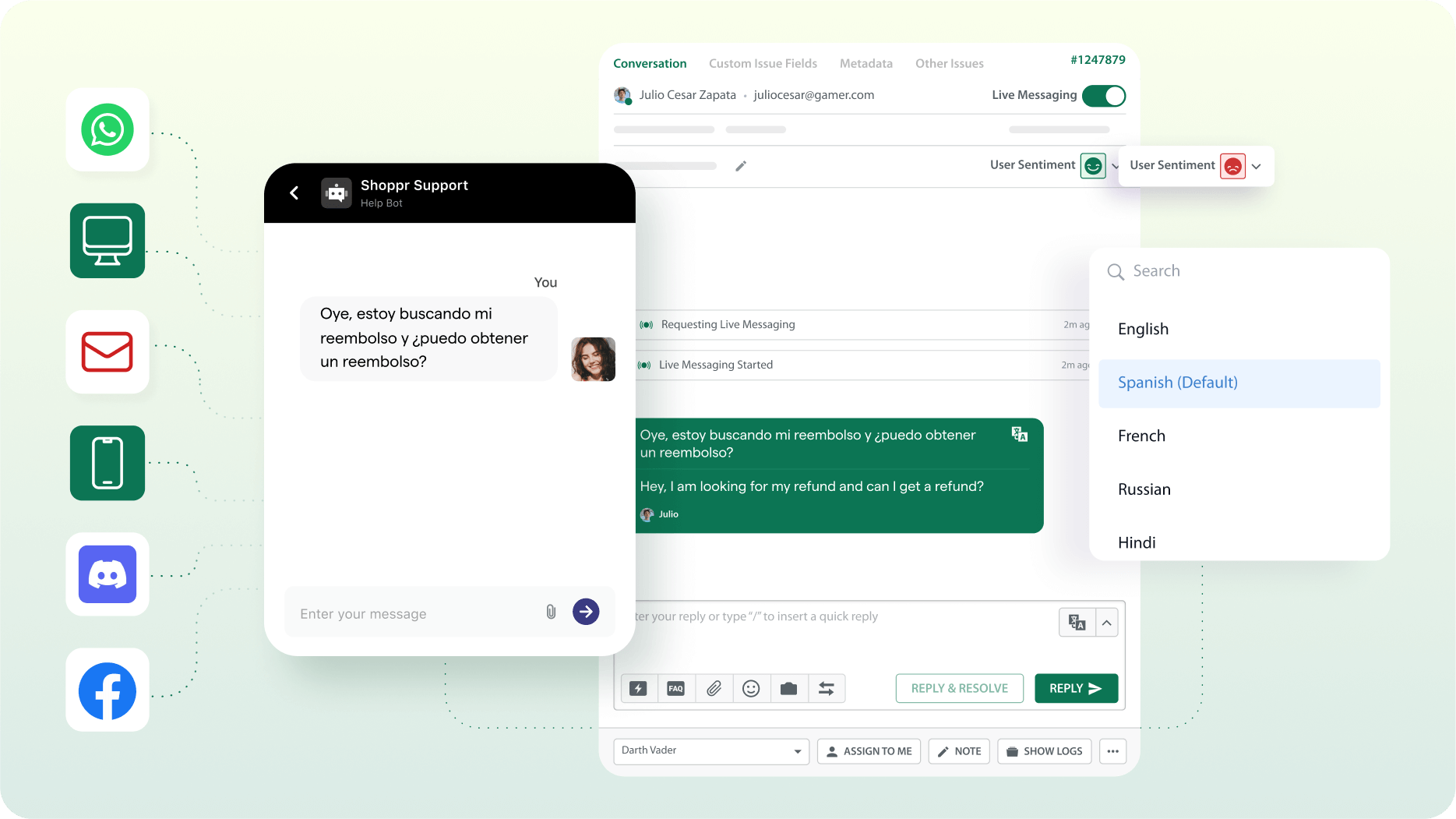Click the translate icon on the green message

[x=1019, y=434]
